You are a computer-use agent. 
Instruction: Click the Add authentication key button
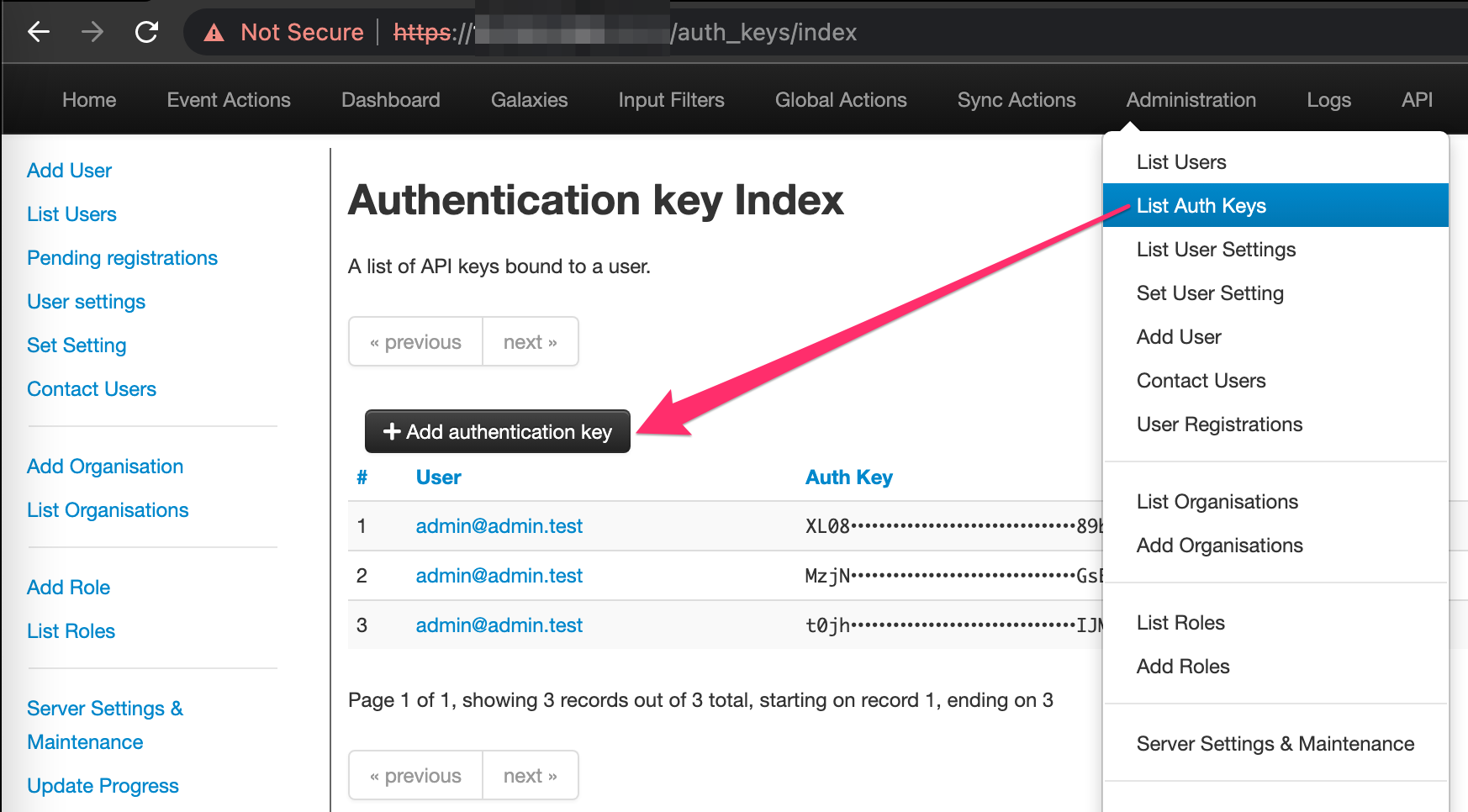(497, 431)
